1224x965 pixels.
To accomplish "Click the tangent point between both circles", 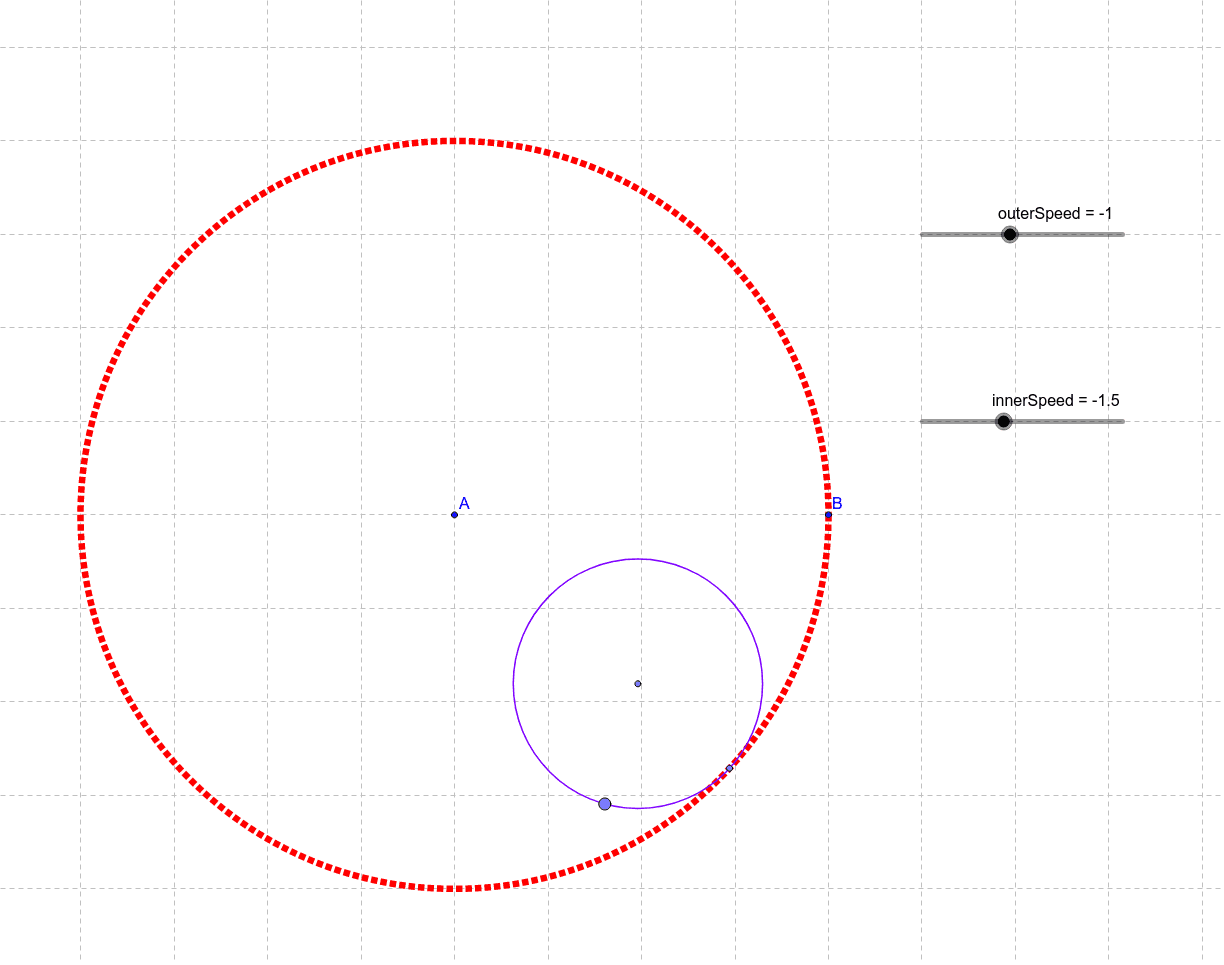I will pos(728,768).
